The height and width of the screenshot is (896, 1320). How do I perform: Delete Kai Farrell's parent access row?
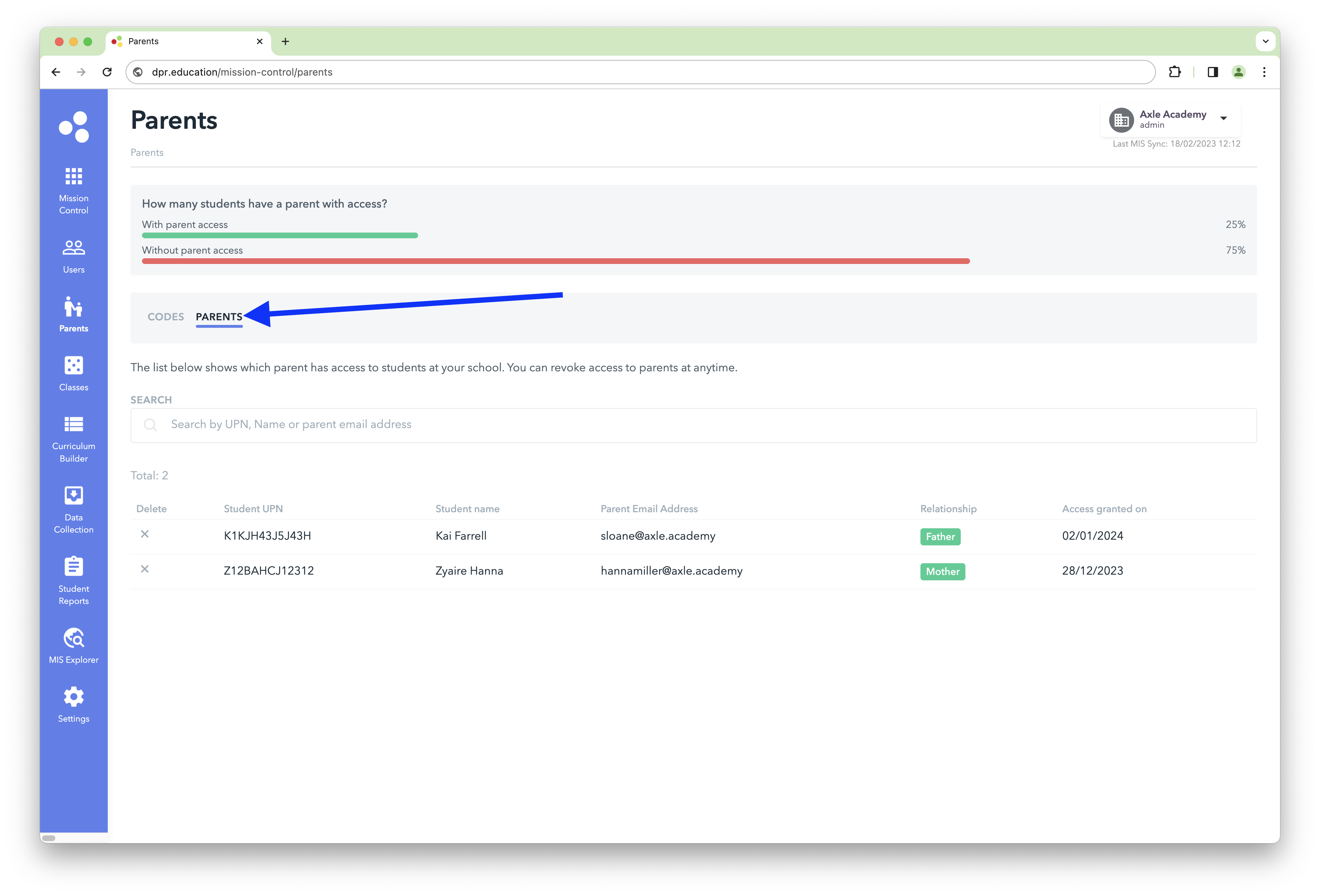(x=145, y=534)
